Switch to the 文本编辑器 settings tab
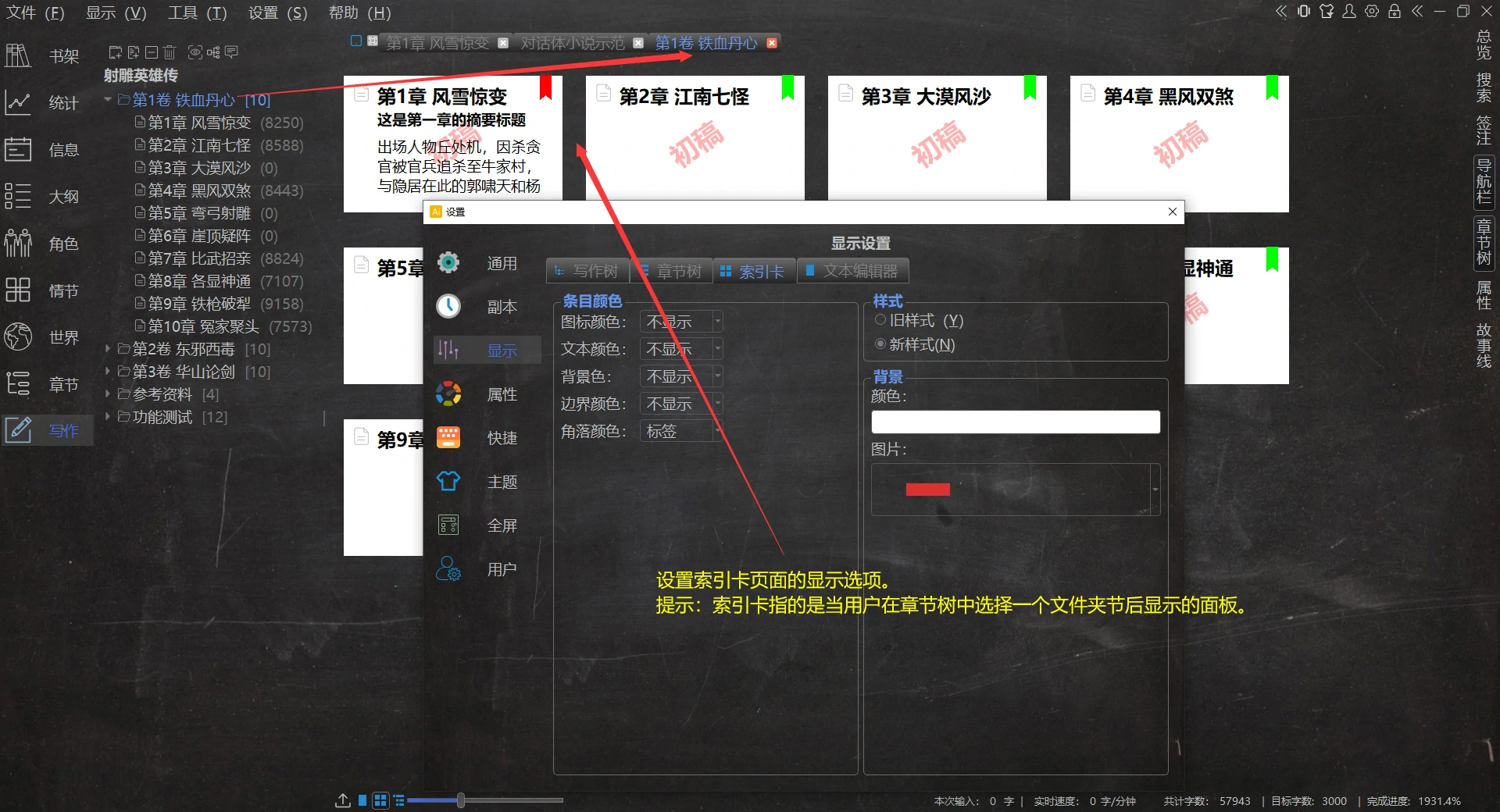Image resolution: width=1500 pixels, height=812 pixels. click(853, 271)
